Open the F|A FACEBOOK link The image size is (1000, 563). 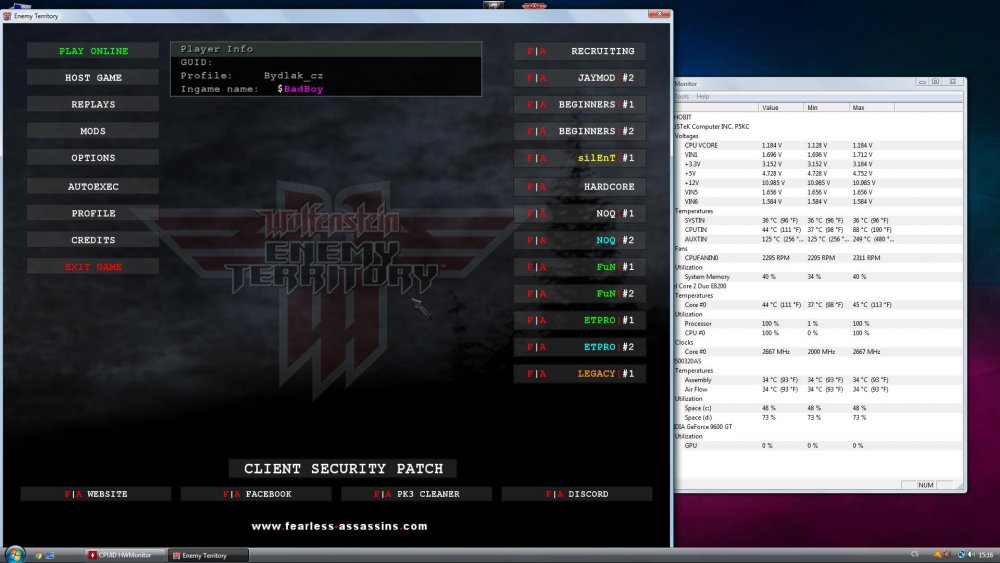pos(256,494)
